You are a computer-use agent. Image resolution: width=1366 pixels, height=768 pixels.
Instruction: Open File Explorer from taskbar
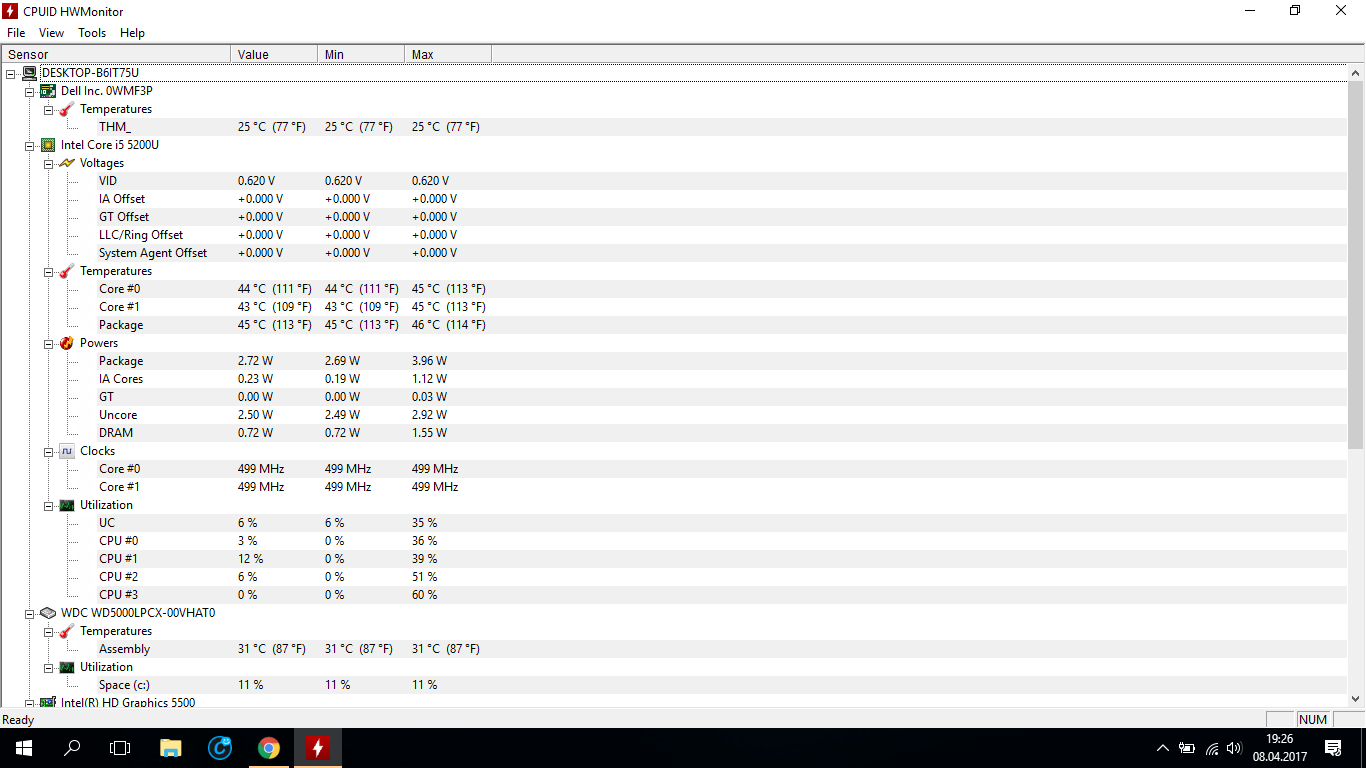tap(171, 748)
